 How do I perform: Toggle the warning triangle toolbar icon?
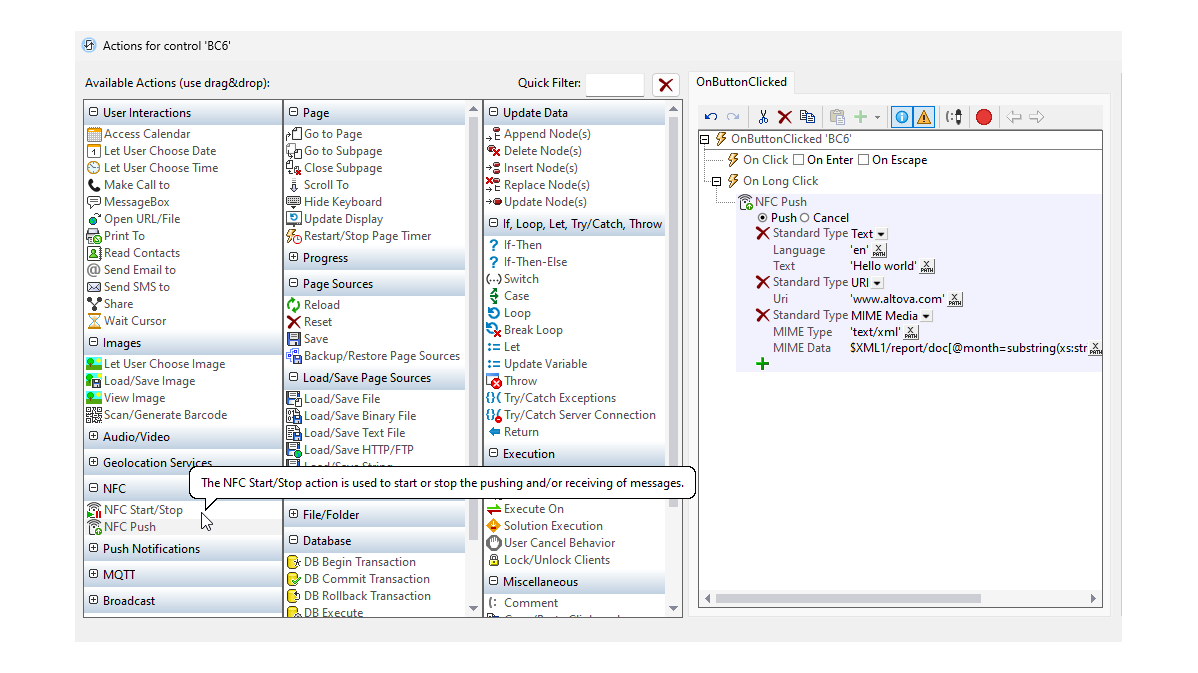pos(923,117)
